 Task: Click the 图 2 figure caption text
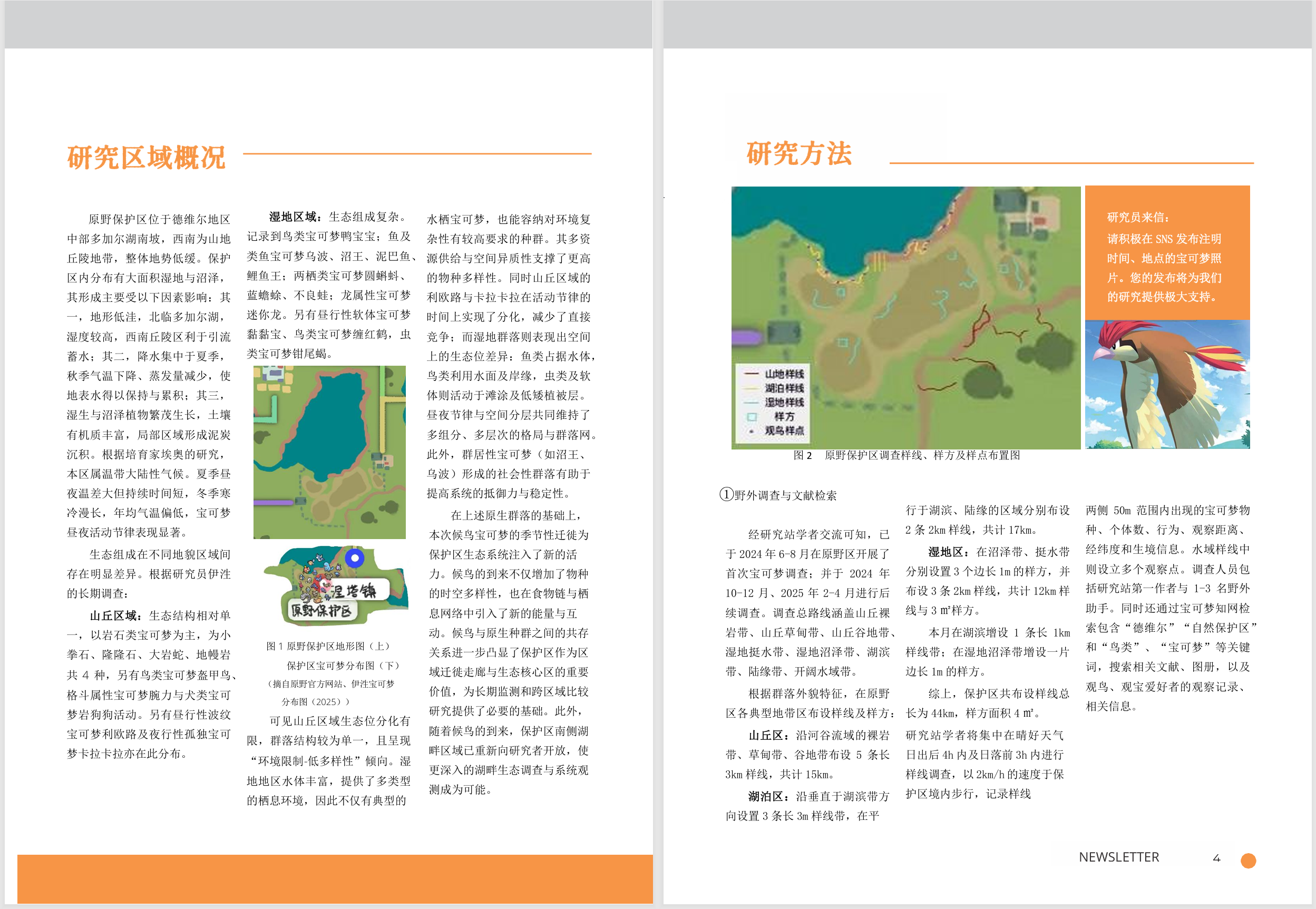coord(906,455)
